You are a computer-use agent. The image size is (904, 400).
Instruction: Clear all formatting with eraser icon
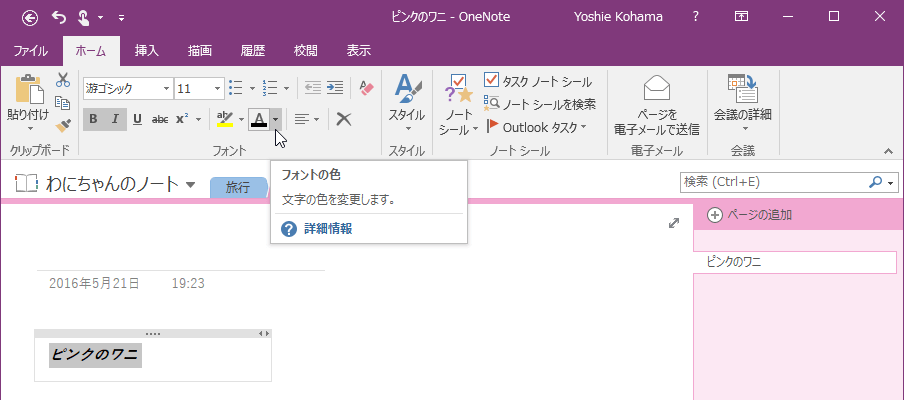click(x=367, y=88)
